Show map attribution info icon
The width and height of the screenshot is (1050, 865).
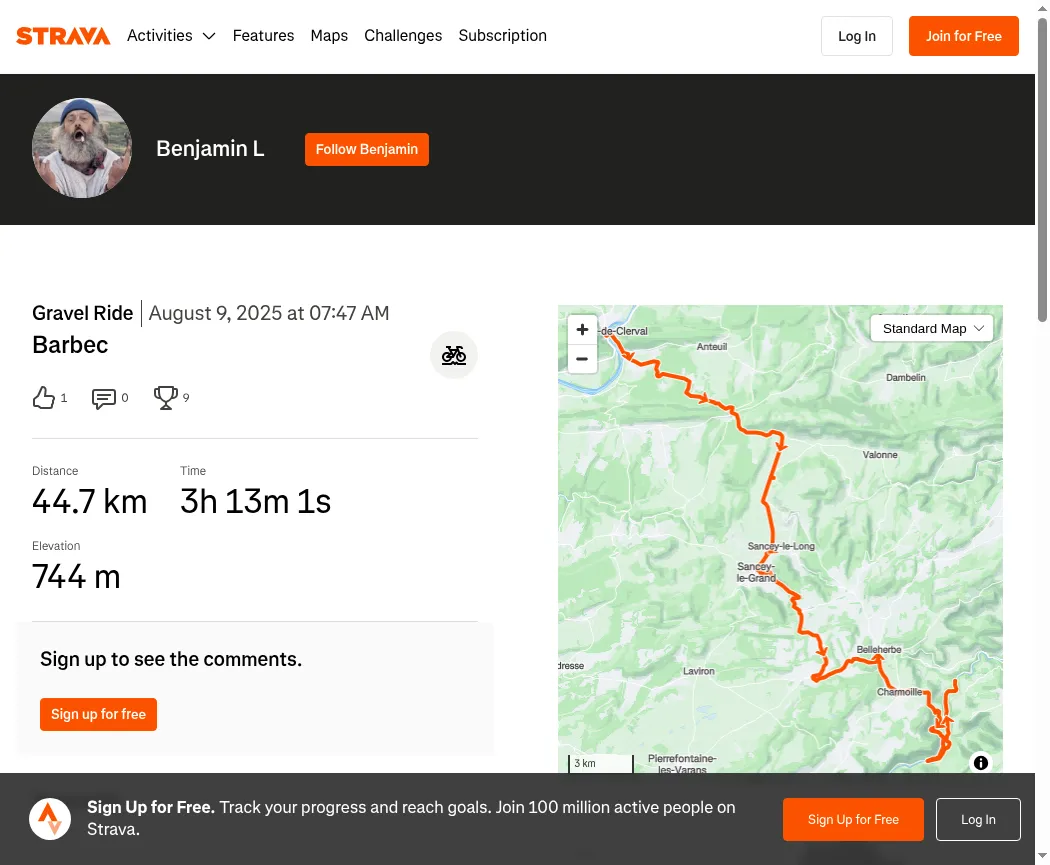coord(980,763)
